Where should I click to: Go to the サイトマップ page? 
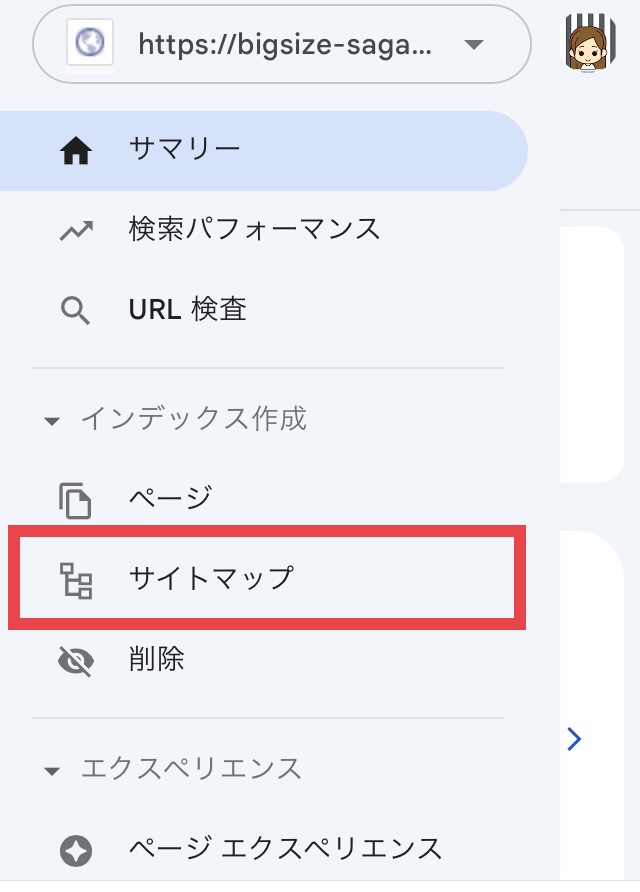tap(267, 577)
